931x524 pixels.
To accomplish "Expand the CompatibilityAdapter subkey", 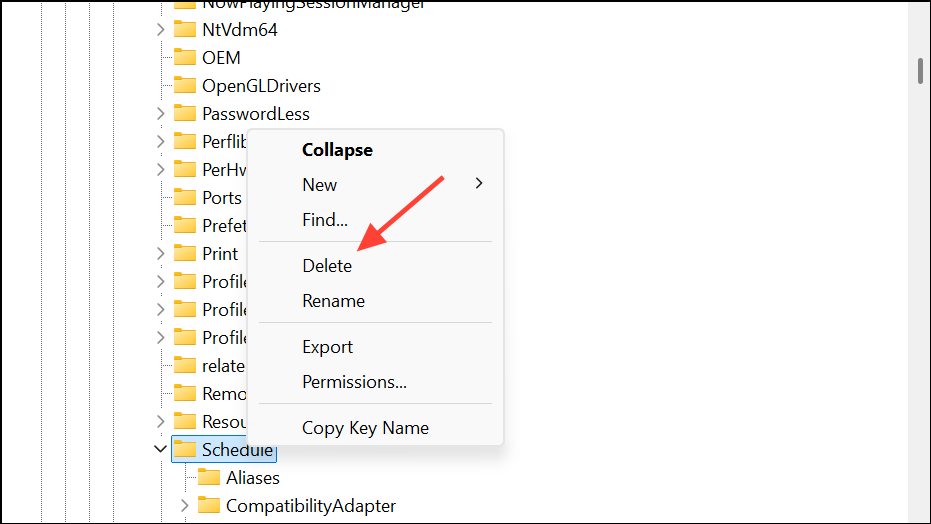I will [184, 506].
